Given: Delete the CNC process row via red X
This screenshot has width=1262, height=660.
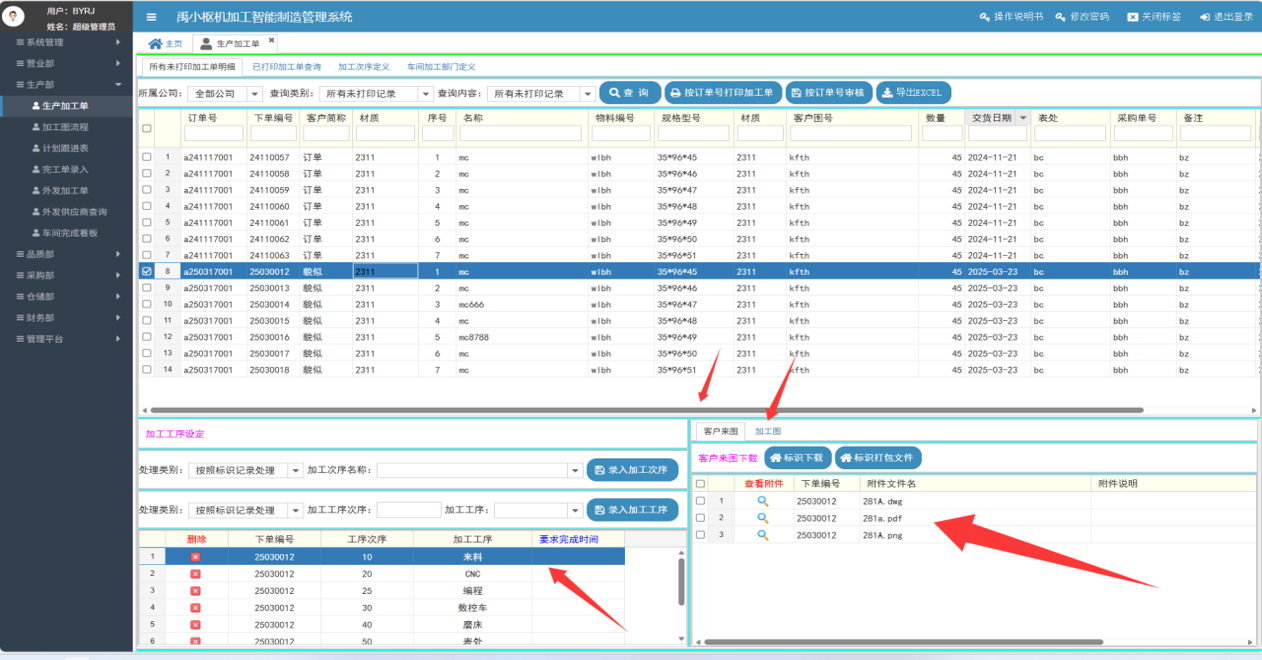Looking at the screenshot, I should 195,574.
